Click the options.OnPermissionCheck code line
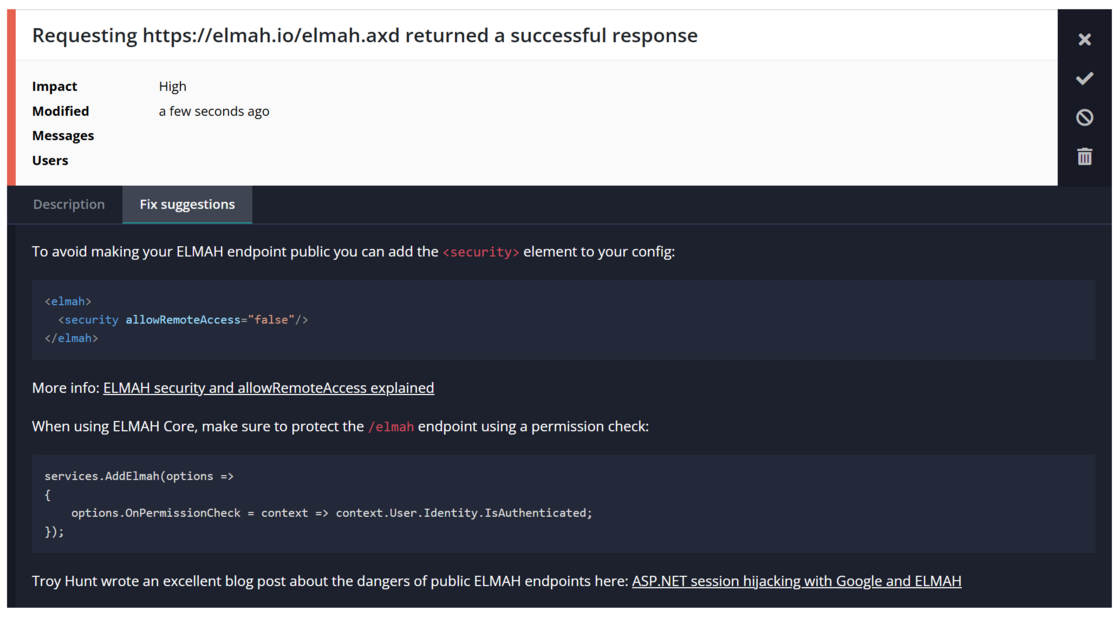The image size is (1120, 618). click(x=331, y=513)
